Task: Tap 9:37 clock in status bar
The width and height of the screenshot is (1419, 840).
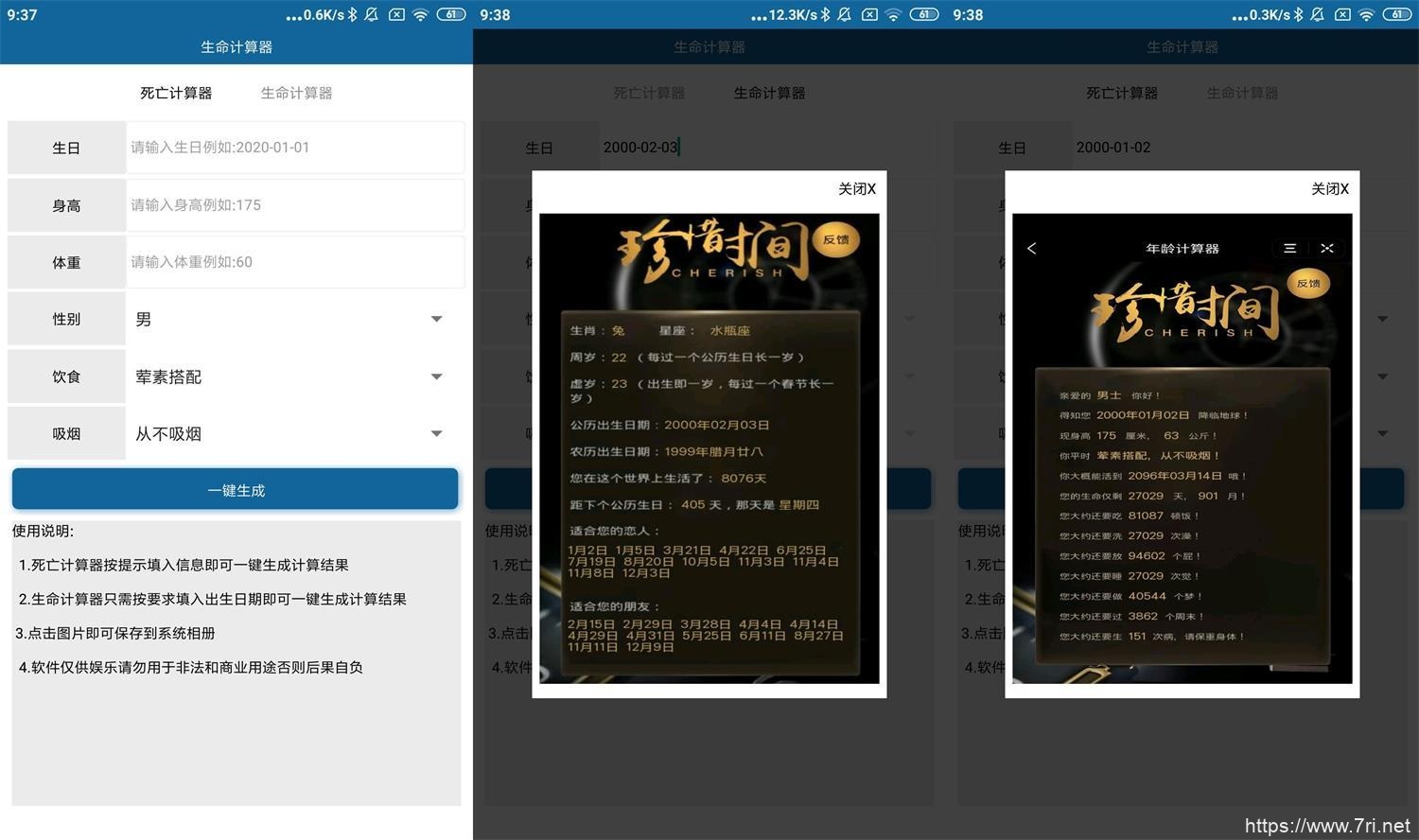Action: tap(22, 14)
